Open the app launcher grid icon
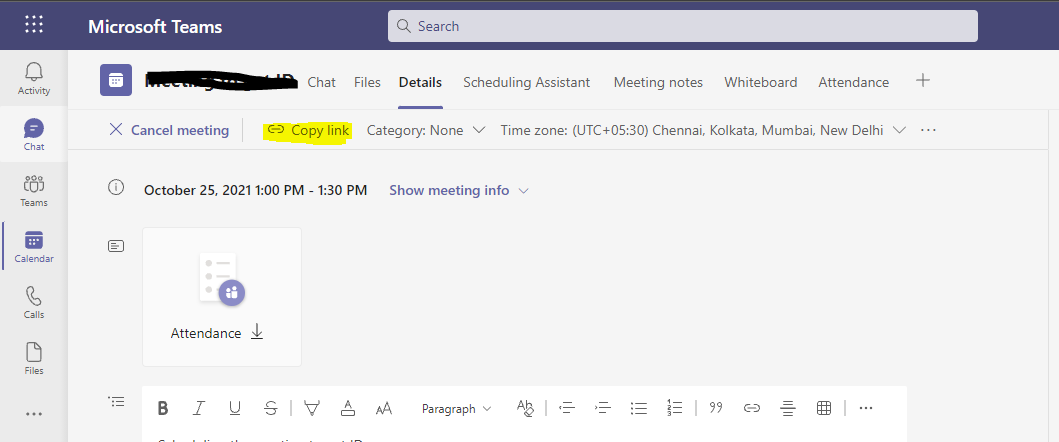1059x442 pixels. [34, 25]
